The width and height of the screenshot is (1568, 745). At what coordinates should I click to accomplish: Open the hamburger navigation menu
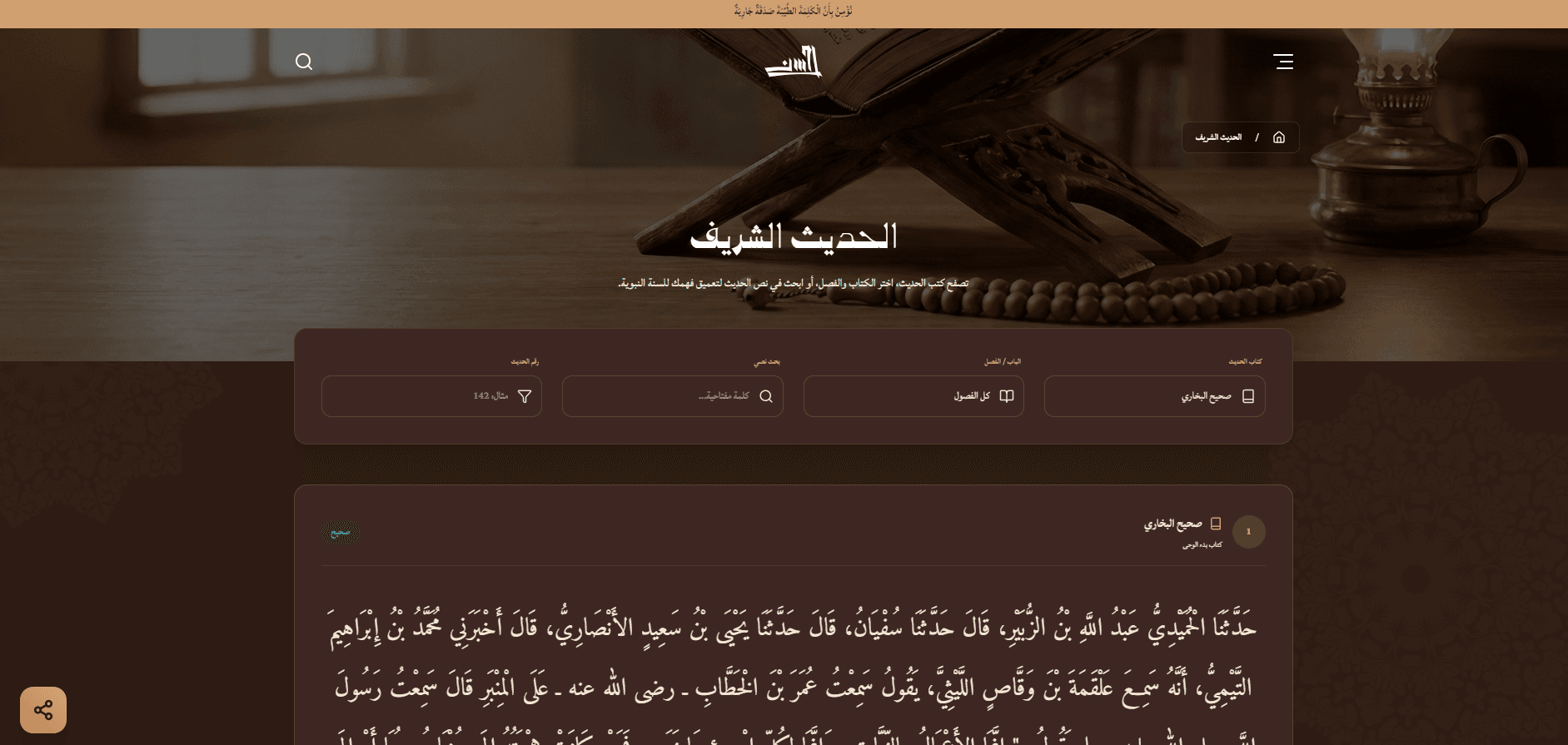[1282, 62]
